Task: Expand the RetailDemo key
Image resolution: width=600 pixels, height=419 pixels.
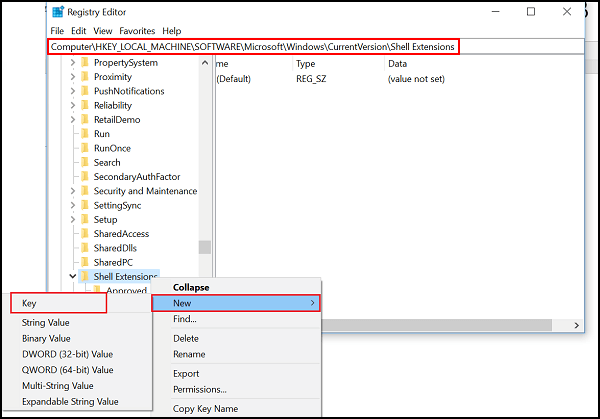Action: coord(73,119)
